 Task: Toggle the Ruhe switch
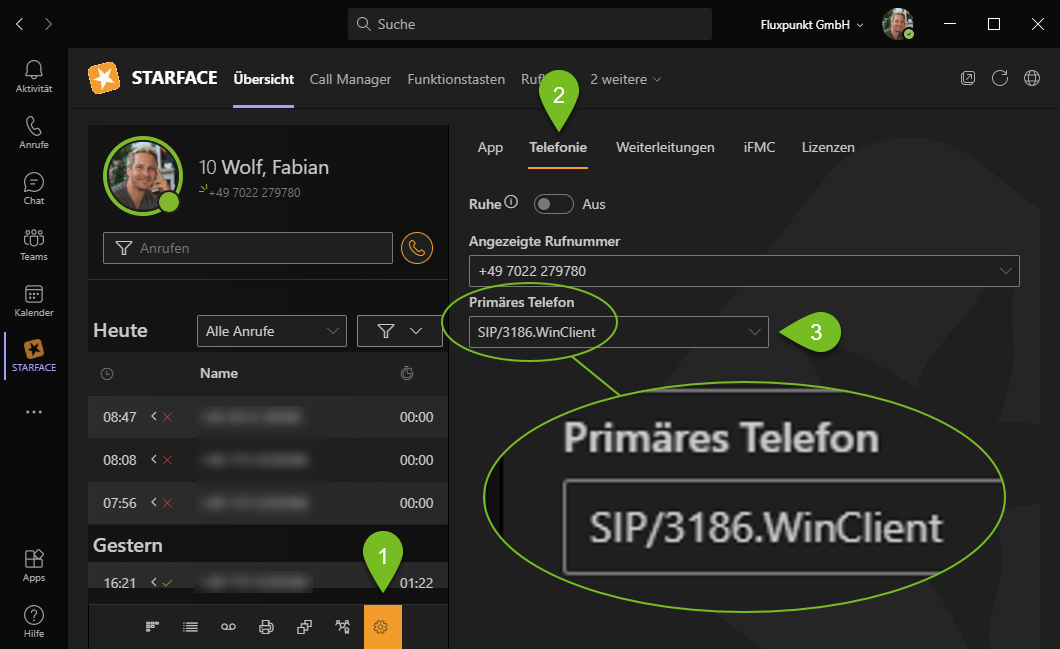[554, 204]
